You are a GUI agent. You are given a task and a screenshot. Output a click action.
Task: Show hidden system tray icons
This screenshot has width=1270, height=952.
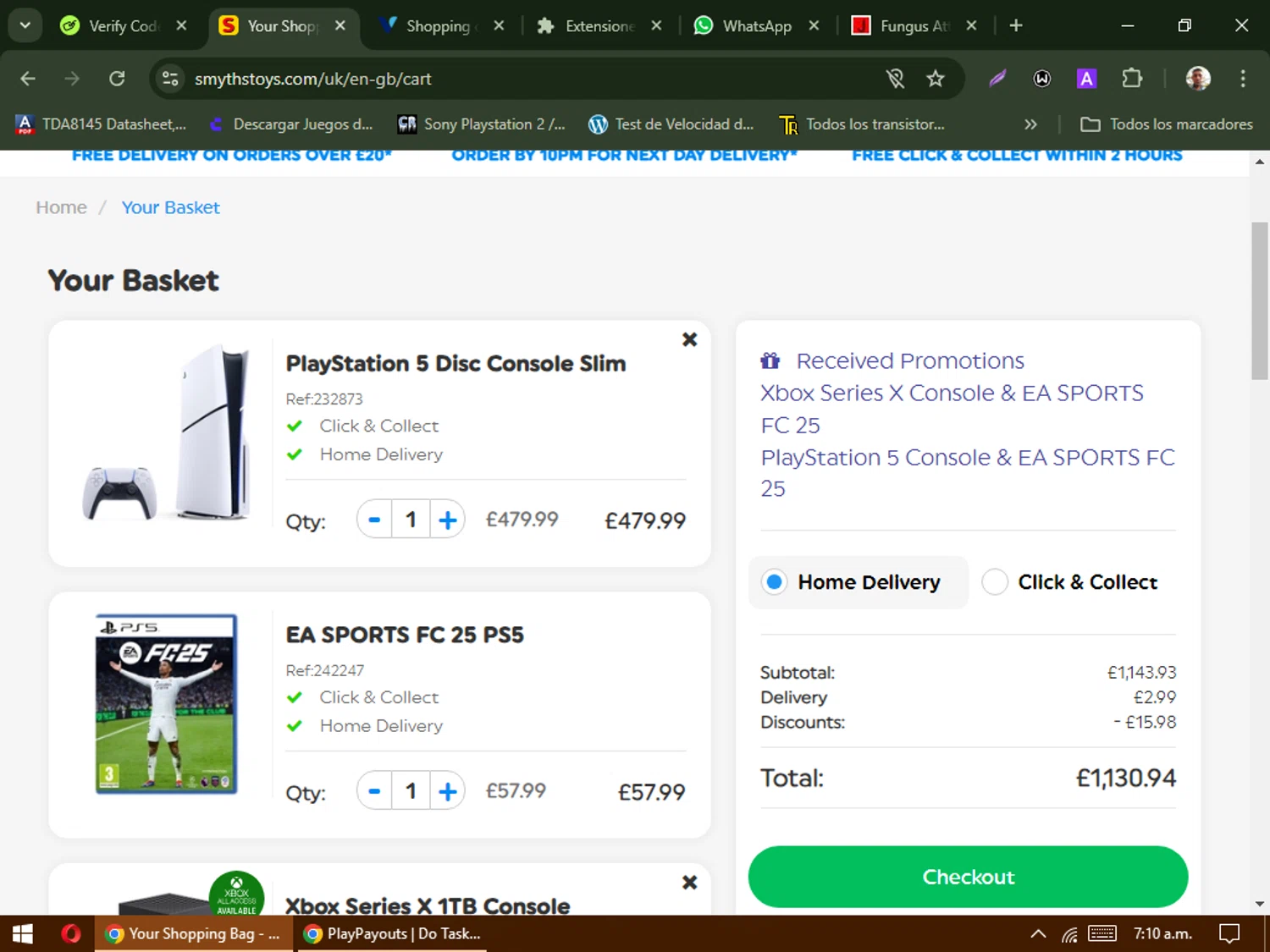(1038, 933)
